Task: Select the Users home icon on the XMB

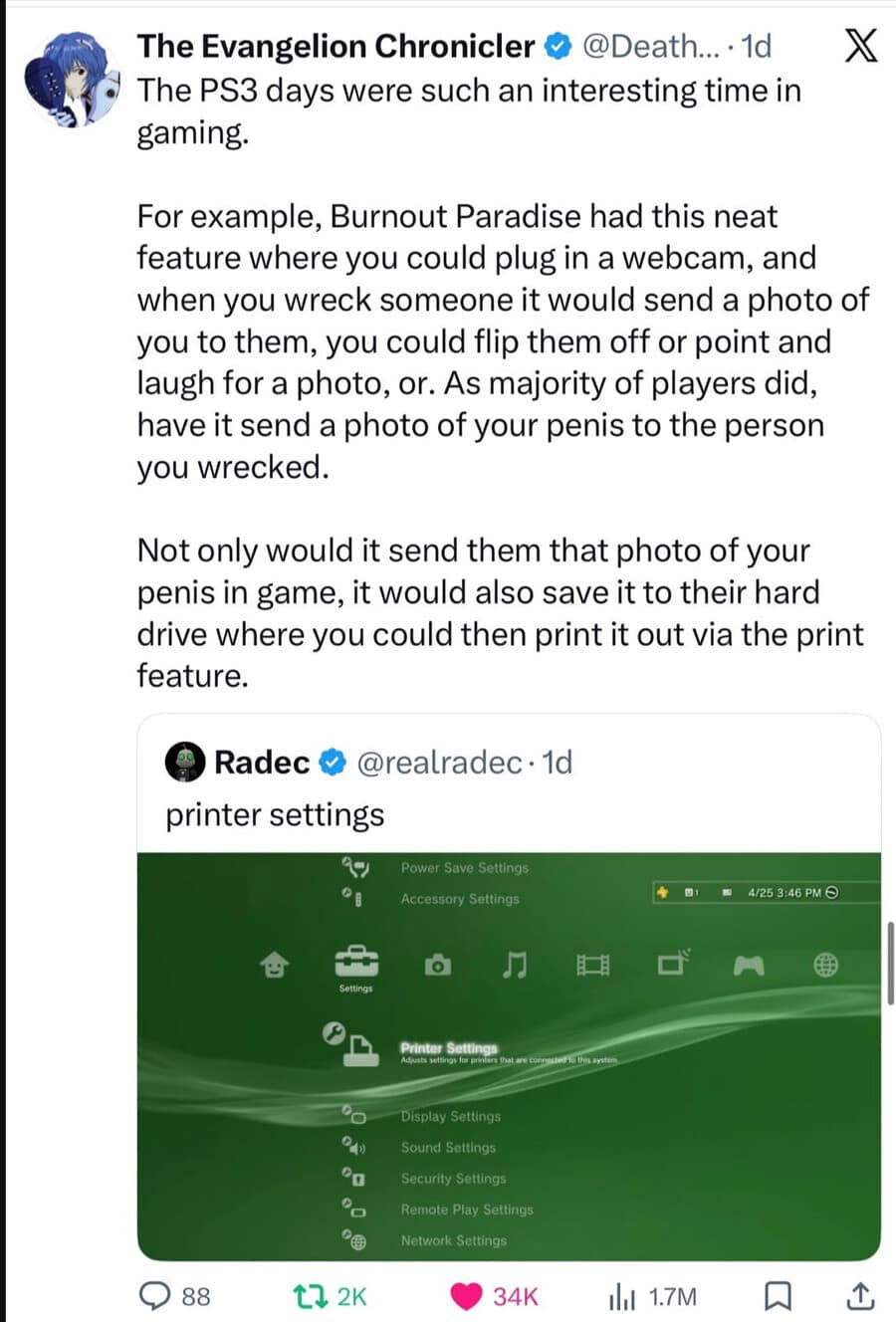Action: [276, 963]
